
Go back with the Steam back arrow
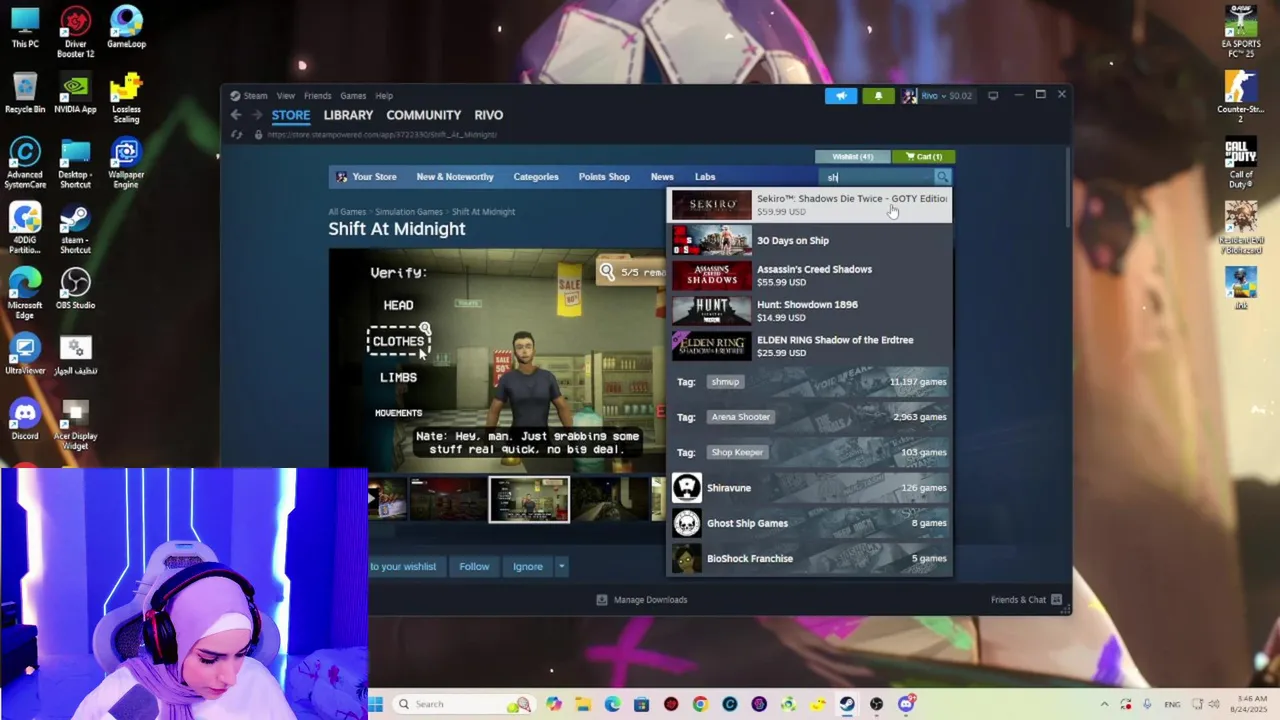click(x=236, y=115)
